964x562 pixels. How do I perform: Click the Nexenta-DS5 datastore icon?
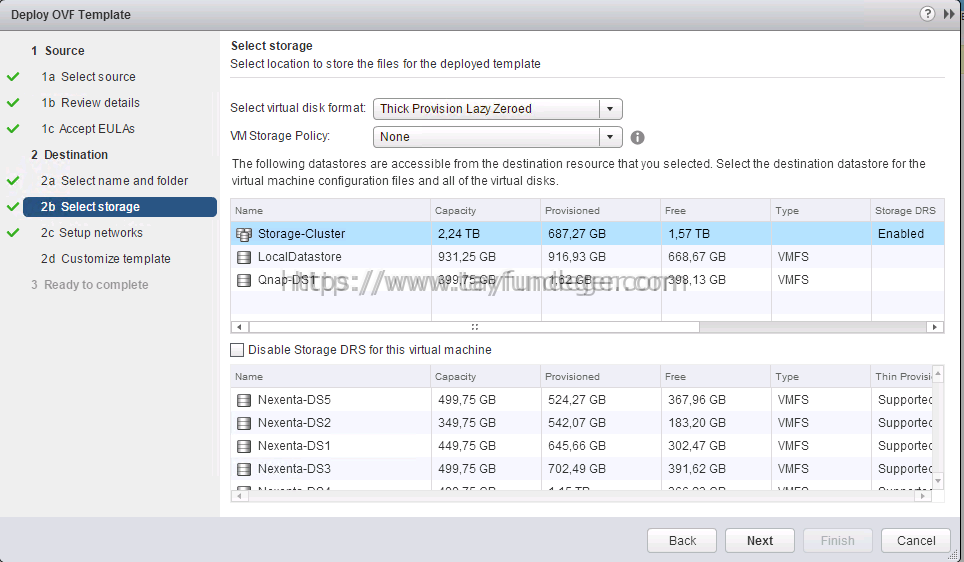(x=244, y=400)
